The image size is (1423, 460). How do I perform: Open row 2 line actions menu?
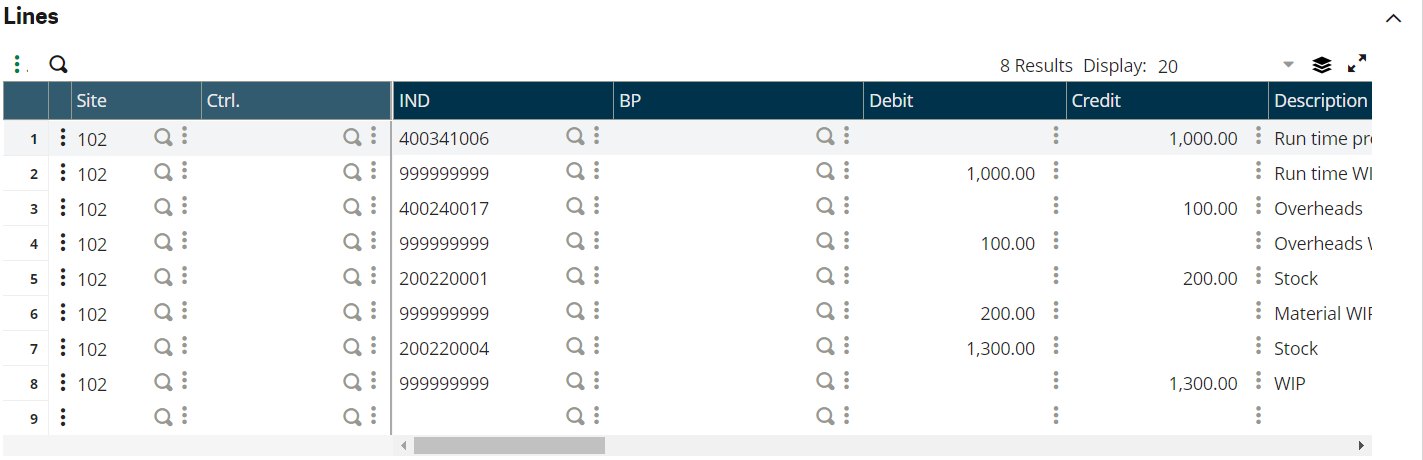click(x=63, y=173)
